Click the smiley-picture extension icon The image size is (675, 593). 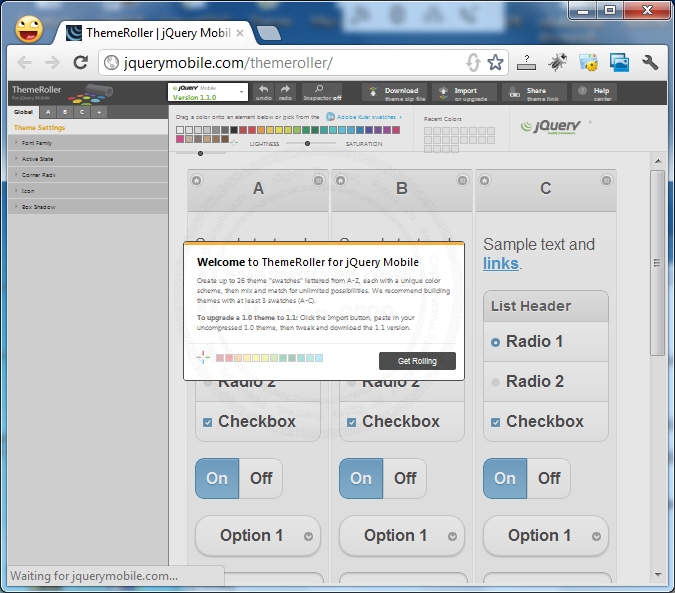tap(588, 63)
